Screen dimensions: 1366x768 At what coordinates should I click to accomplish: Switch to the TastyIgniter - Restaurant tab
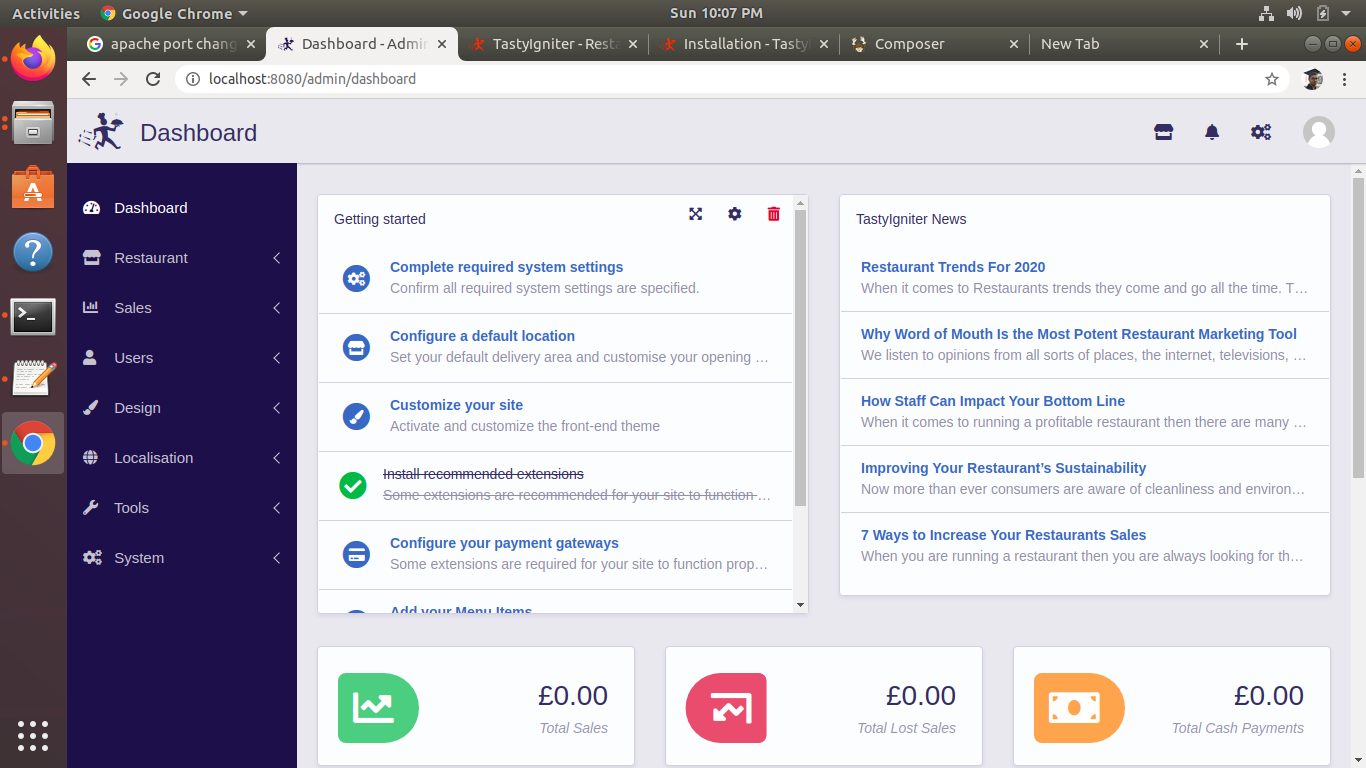tap(553, 44)
